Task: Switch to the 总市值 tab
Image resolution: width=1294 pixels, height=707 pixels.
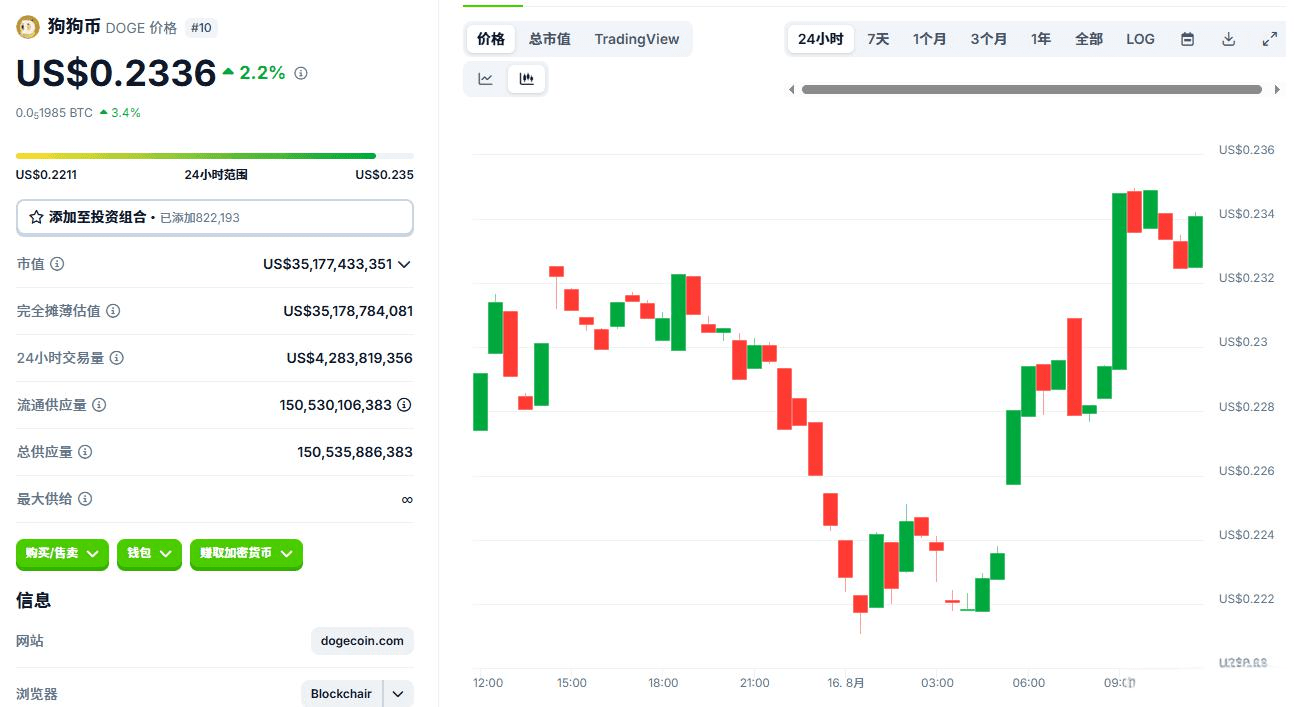Action: (549, 39)
